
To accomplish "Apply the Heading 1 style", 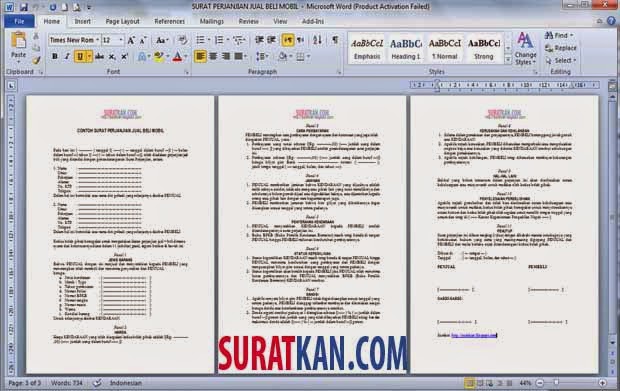I will coord(406,48).
